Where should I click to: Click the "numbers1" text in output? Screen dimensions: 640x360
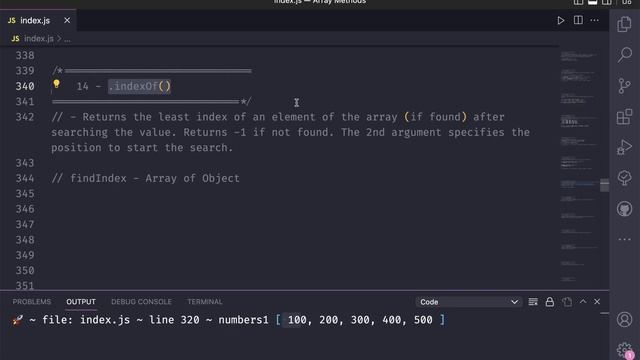(243, 320)
